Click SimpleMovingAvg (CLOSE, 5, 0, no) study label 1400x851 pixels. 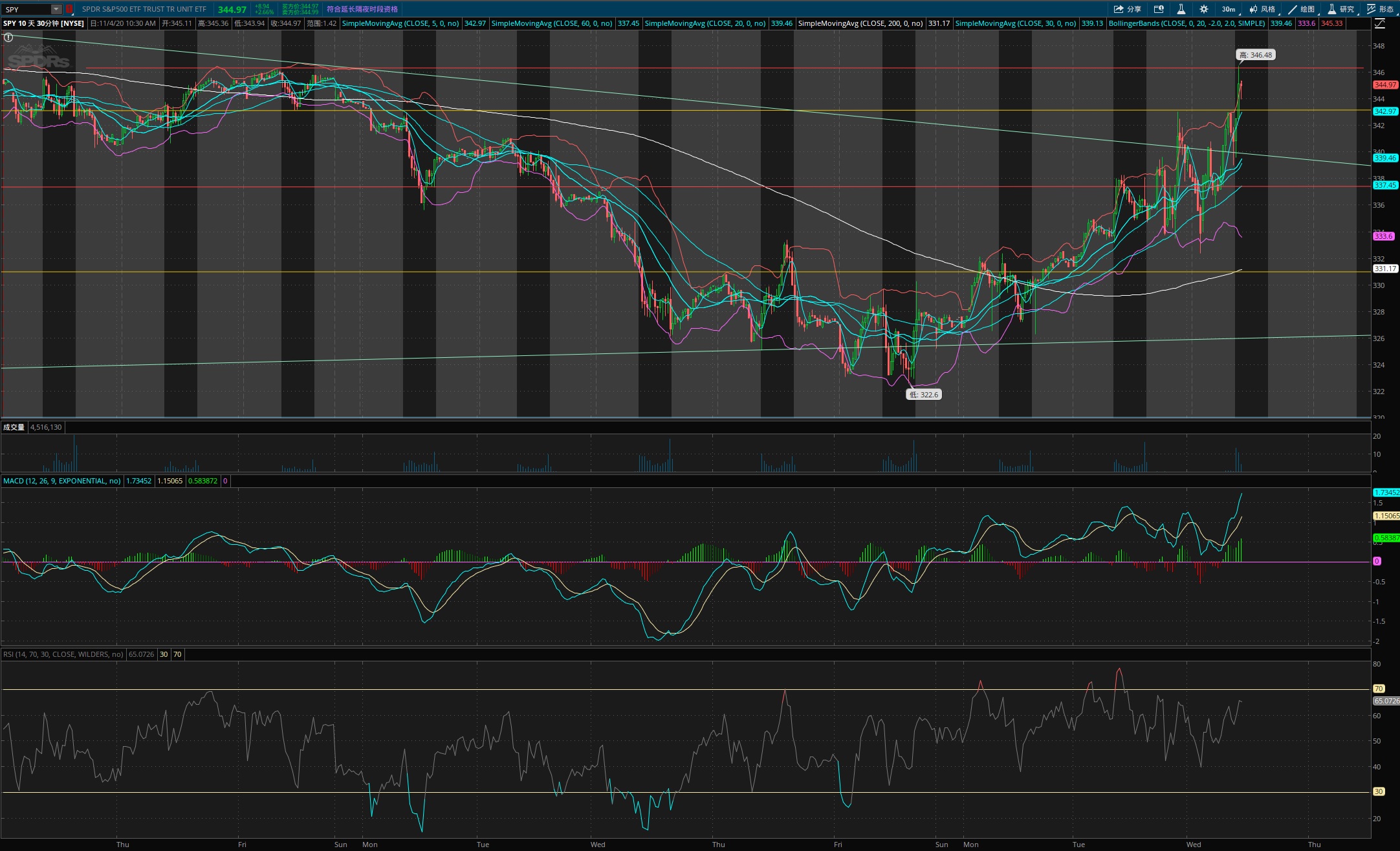[400, 23]
